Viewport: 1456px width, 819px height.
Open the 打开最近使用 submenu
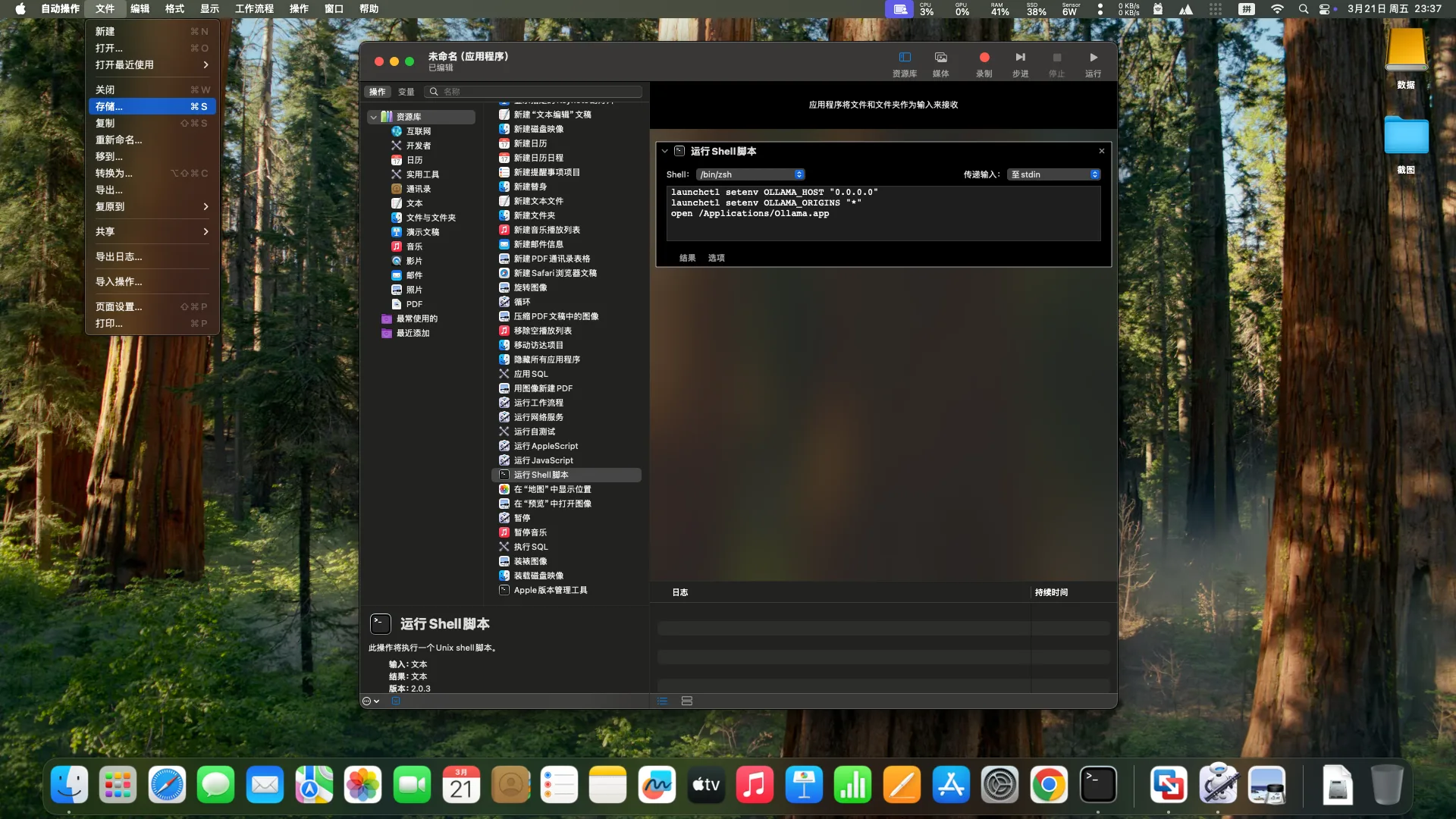click(x=152, y=65)
